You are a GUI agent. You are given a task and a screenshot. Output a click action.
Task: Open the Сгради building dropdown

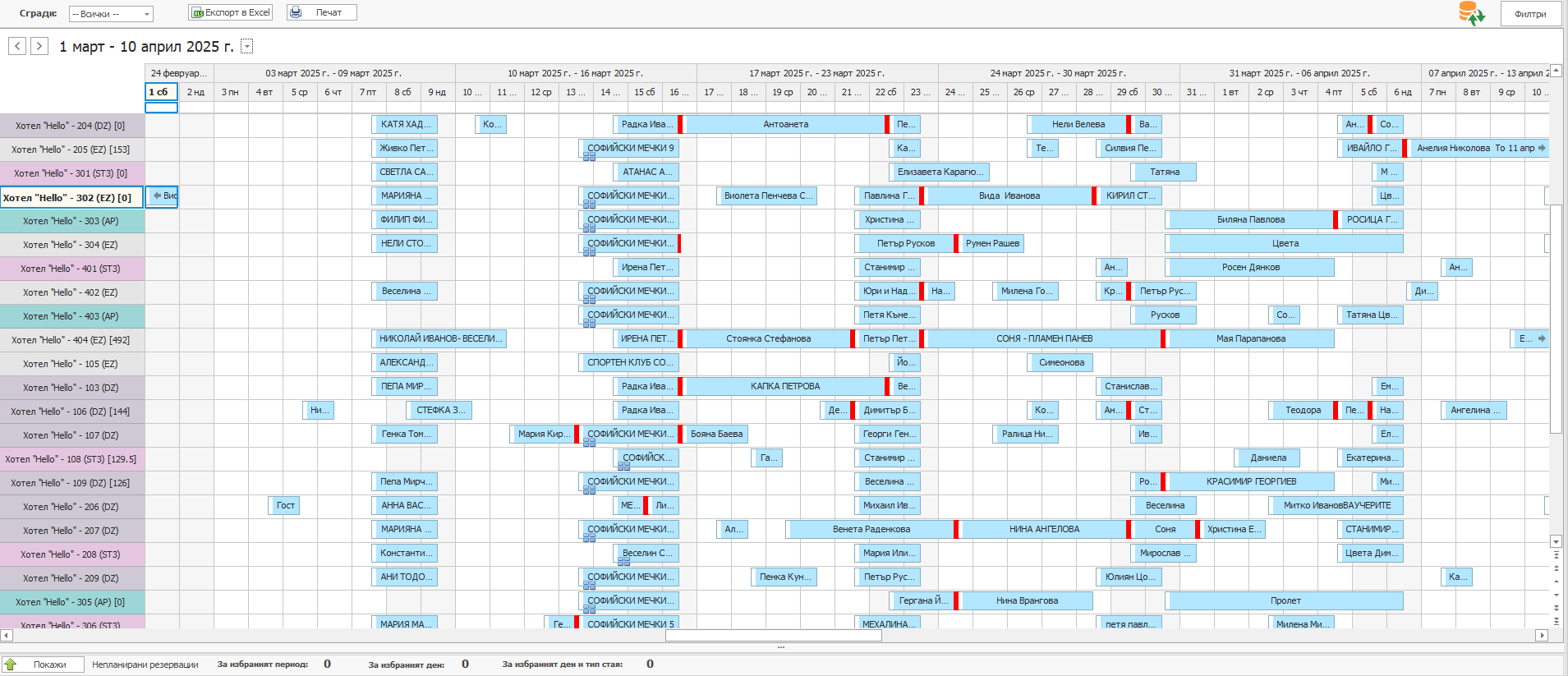pyautogui.click(x=147, y=14)
